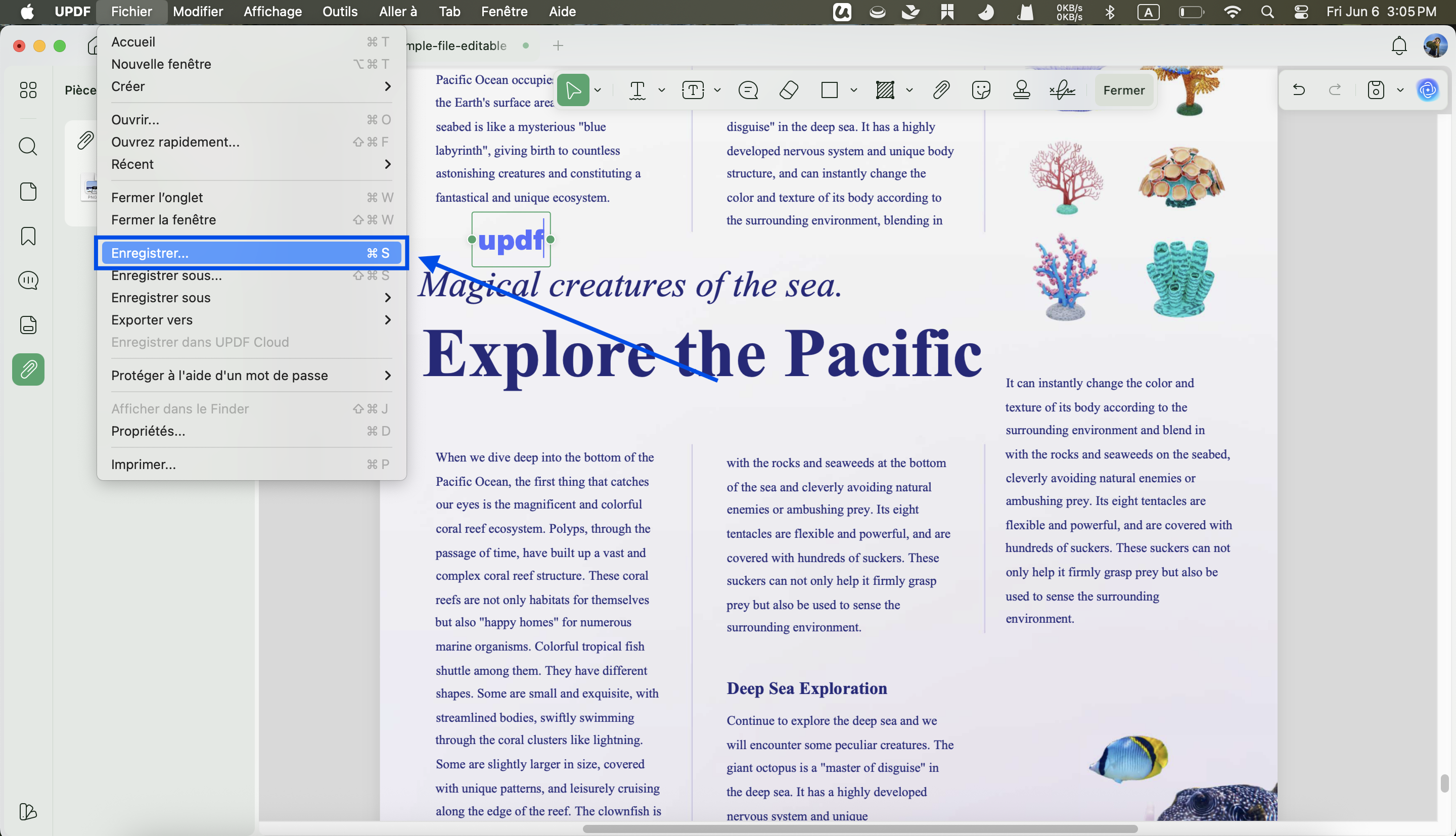Screen dimensions: 1456x836
Task: Choose Fermer la fenêtre menu item
Action: pyautogui.click(x=251, y=220)
